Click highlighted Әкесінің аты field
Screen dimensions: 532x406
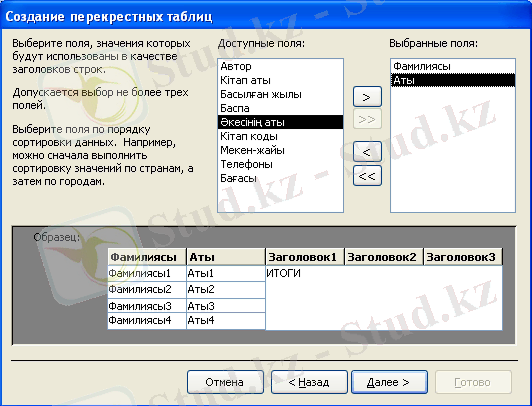[280, 122]
